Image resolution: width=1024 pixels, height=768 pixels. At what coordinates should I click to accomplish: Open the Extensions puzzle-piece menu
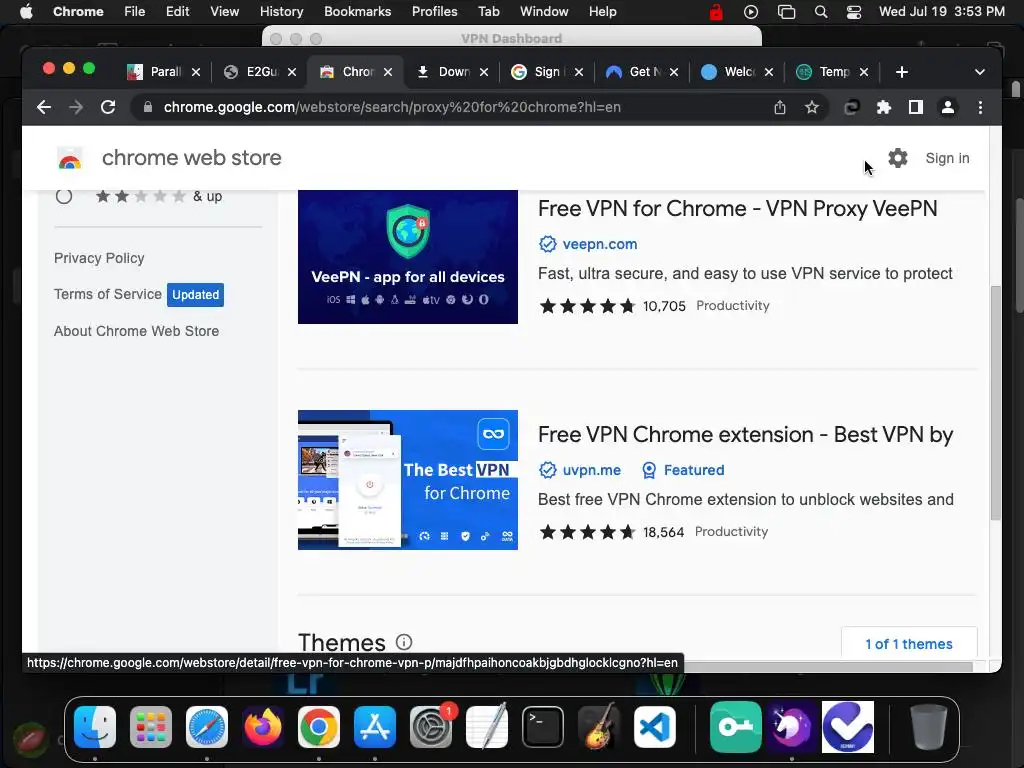(884, 107)
